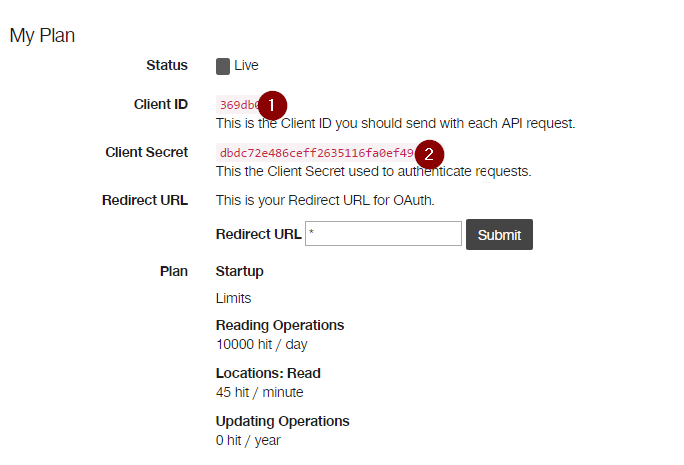This screenshot has width=684, height=465.
Task: Click the Redirect URL for OAuth description
Action: pyautogui.click(x=325, y=200)
